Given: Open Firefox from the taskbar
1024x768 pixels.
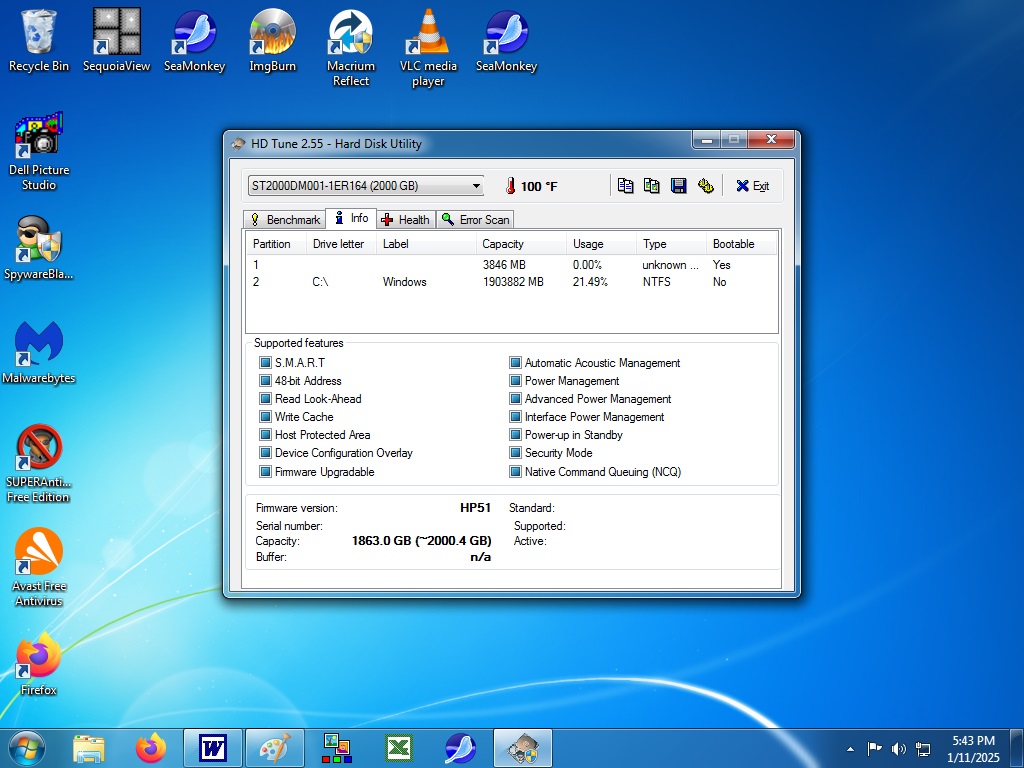Looking at the screenshot, I should coord(151,748).
